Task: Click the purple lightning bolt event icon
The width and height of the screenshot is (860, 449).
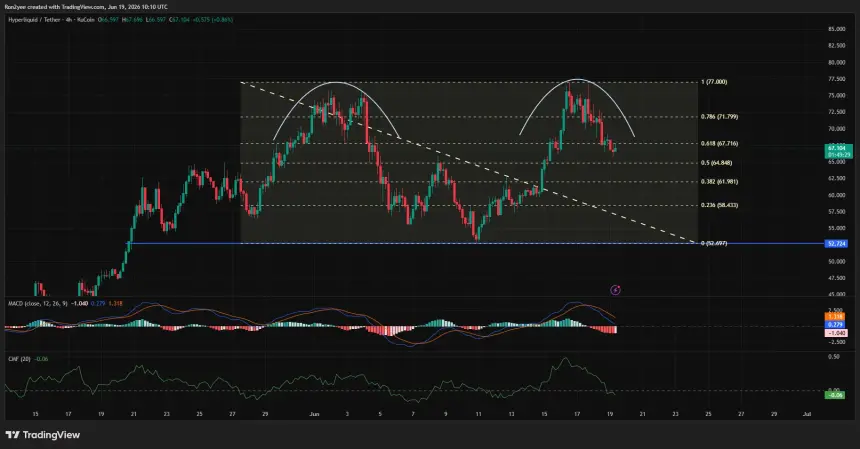Action: (x=615, y=290)
